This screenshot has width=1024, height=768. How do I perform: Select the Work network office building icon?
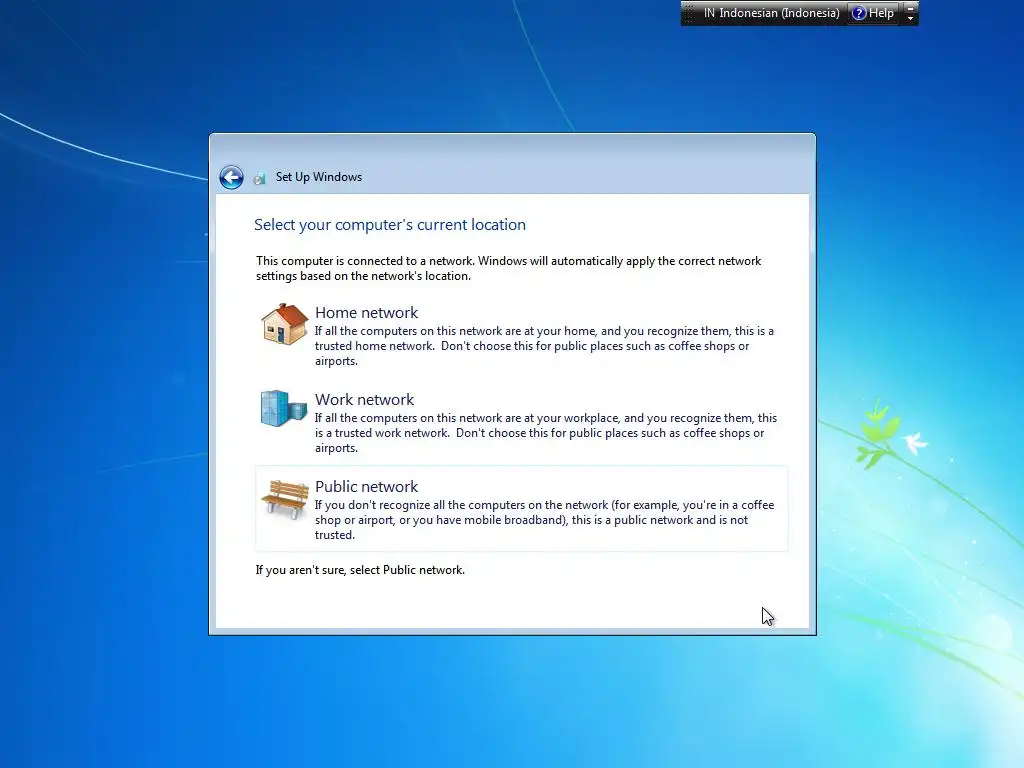[283, 409]
